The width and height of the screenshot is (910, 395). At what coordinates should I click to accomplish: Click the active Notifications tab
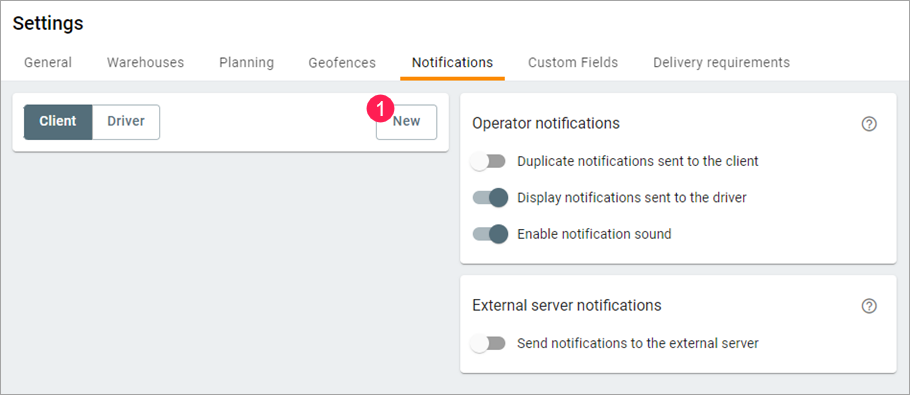[453, 62]
